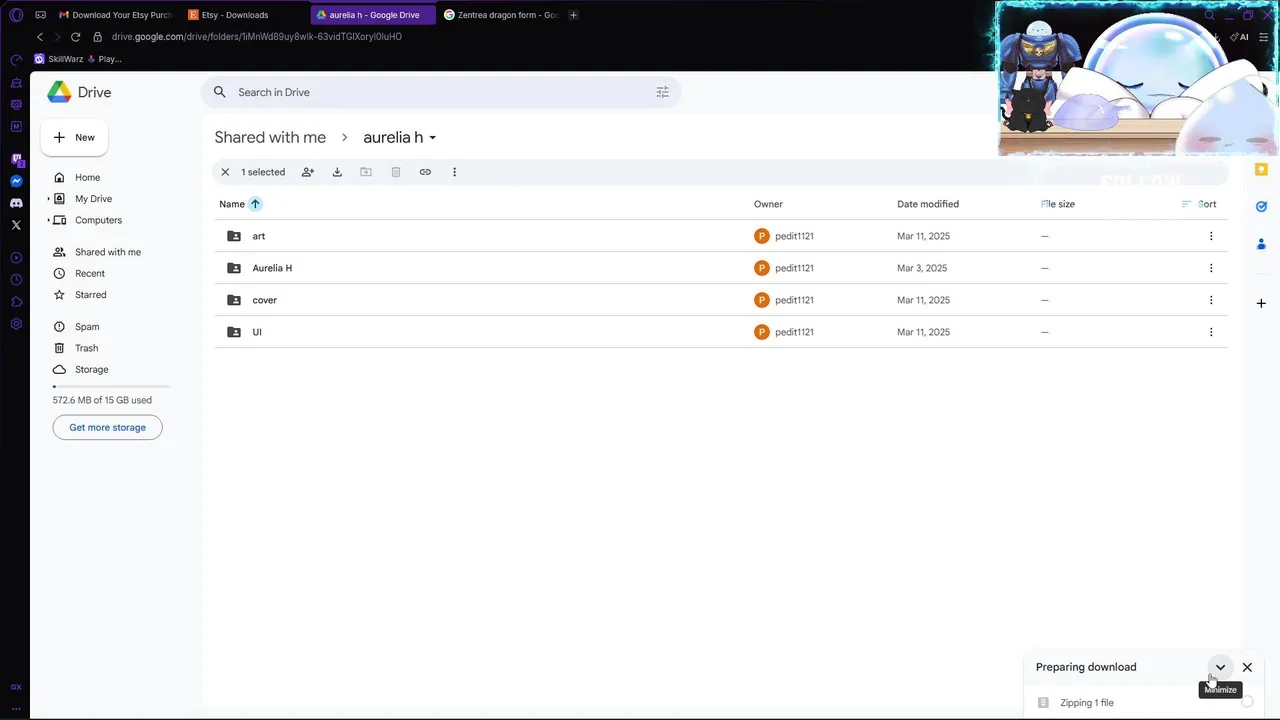This screenshot has height=720, width=1280.
Task: Click Get more storage button
Action: pos(107,427)
